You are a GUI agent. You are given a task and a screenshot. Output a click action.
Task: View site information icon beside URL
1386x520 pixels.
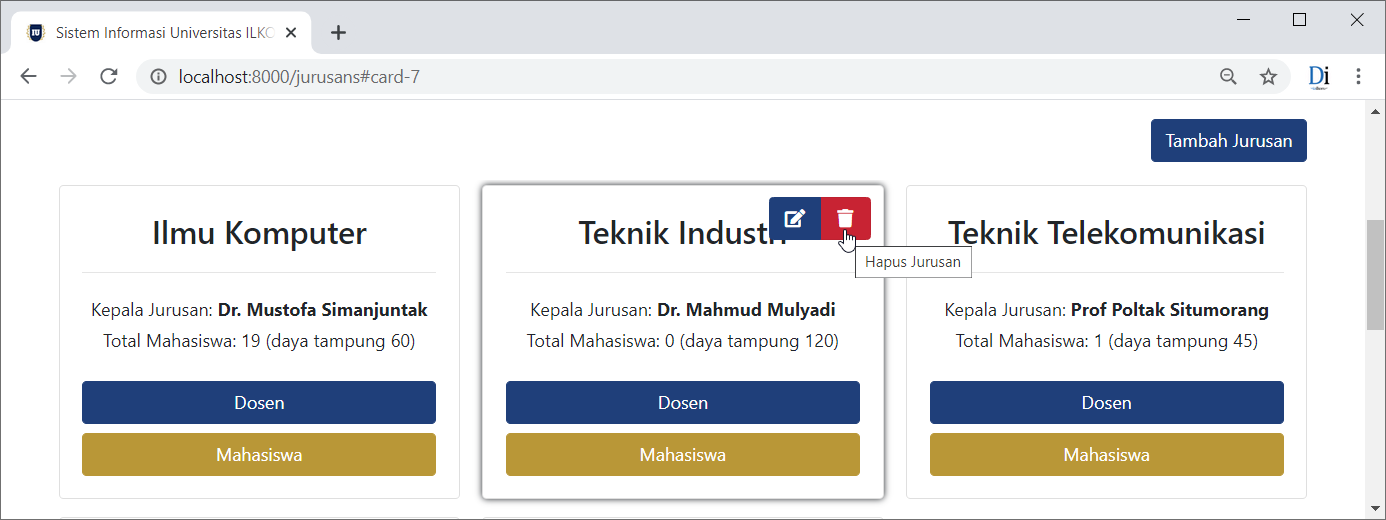[x=158, y=76]
